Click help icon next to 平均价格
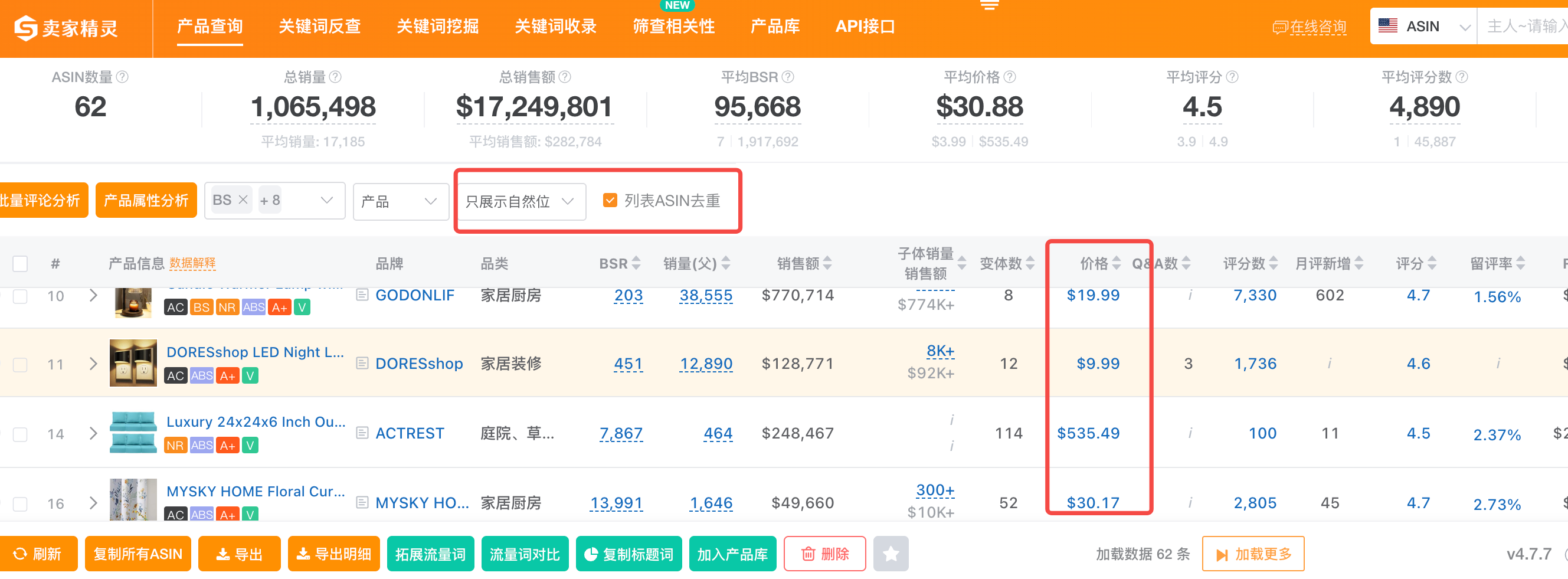 tap(1009, 77)
